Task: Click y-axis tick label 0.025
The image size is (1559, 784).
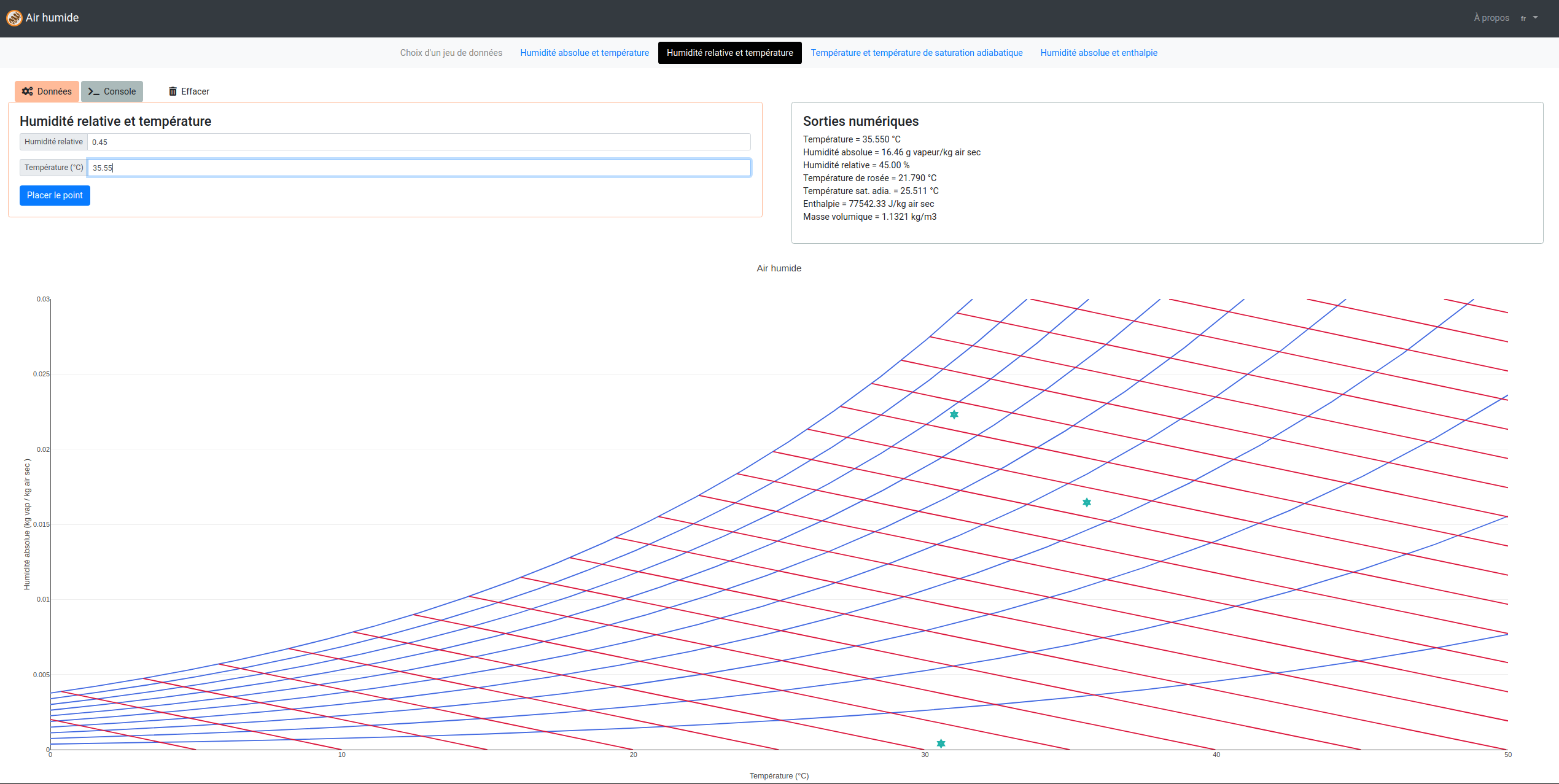Action: pyautogui.click(x=41, y=374)
